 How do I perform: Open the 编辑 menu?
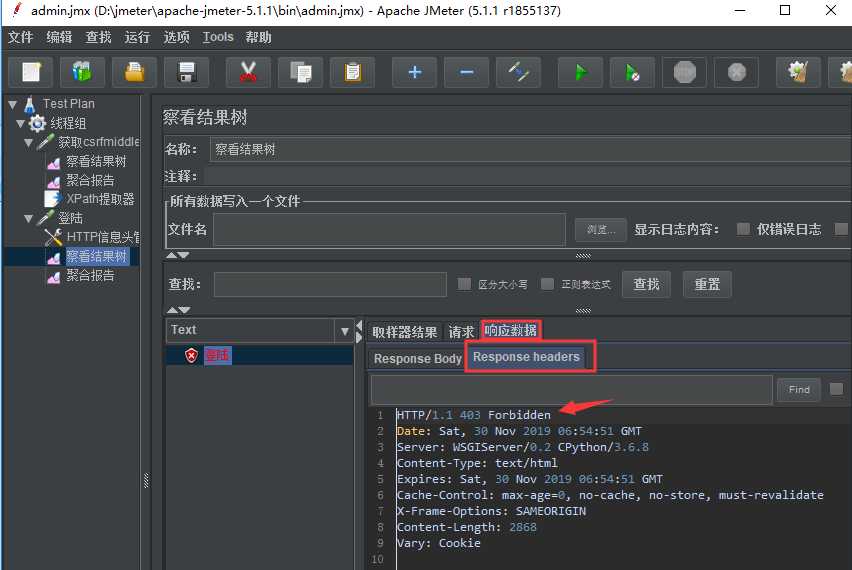click(59, 37)
